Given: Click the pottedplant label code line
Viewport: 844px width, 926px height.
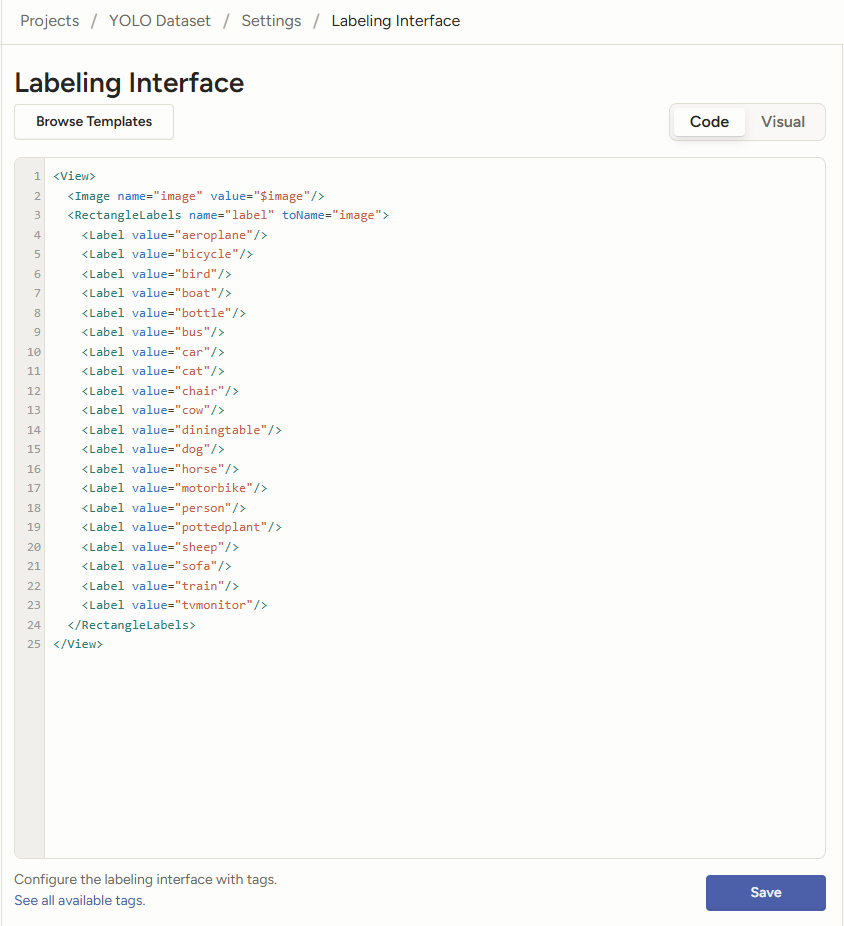Looking at the screenshot, I should (182, 527).
